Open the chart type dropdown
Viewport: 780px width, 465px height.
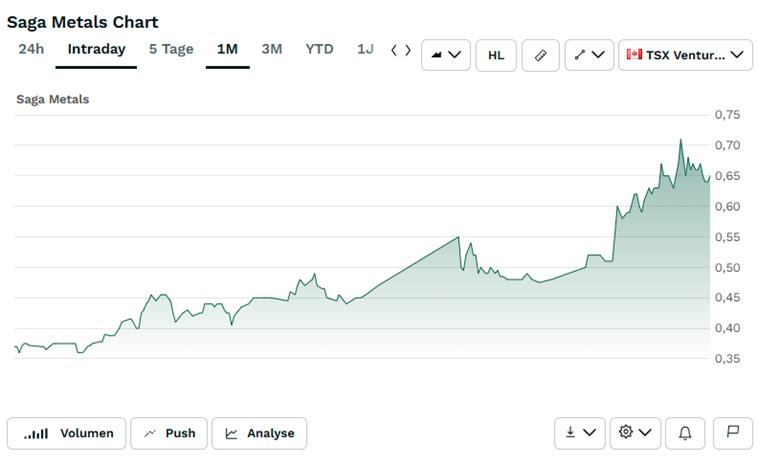(x=446, y=55)
